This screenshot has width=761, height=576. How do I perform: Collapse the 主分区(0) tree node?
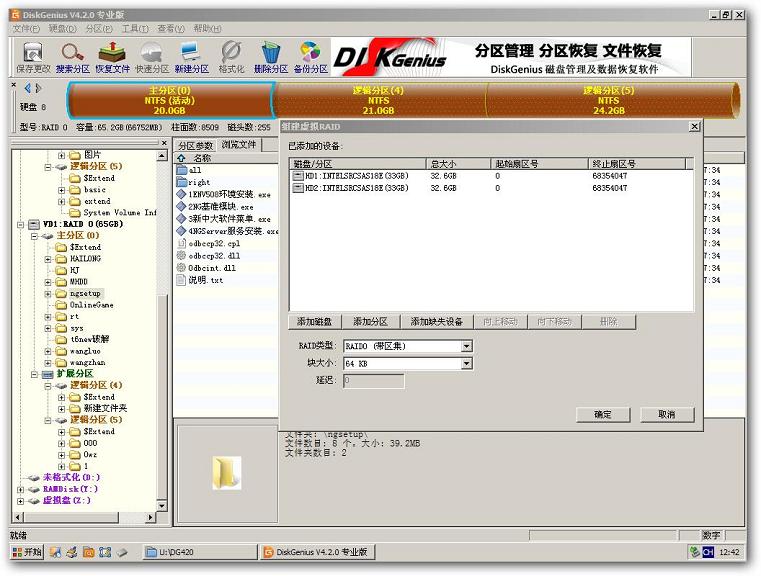tap(34, 236)
